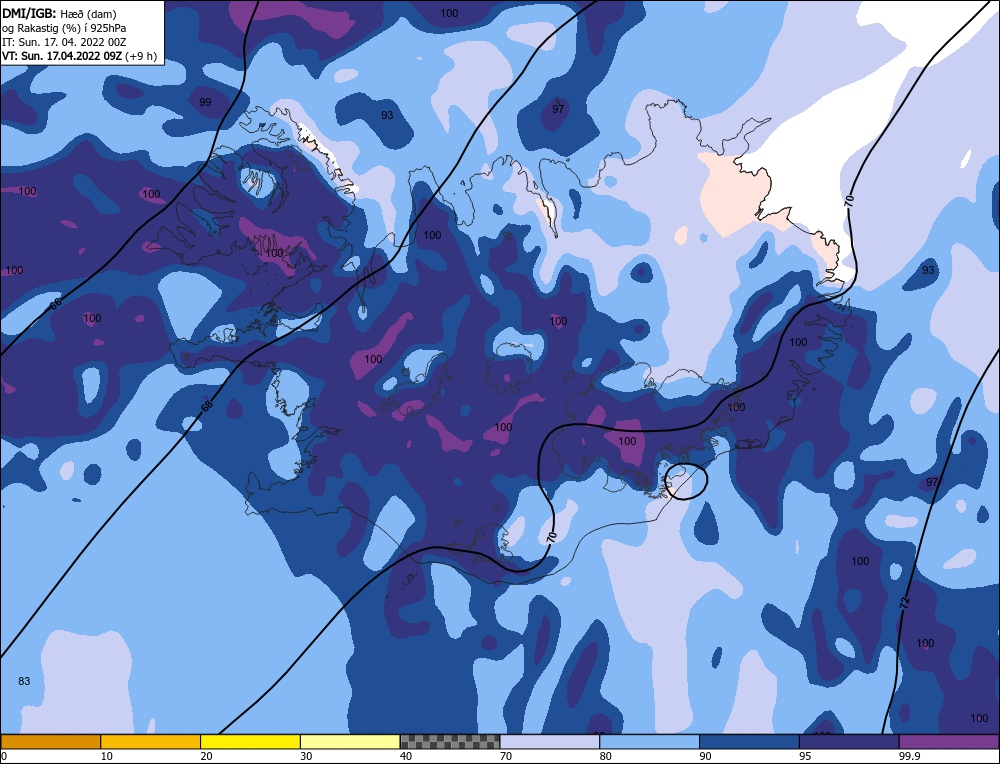
Task: Click the bright yellow 20–30 legend swatch
Action: click(x=250, y=741)
